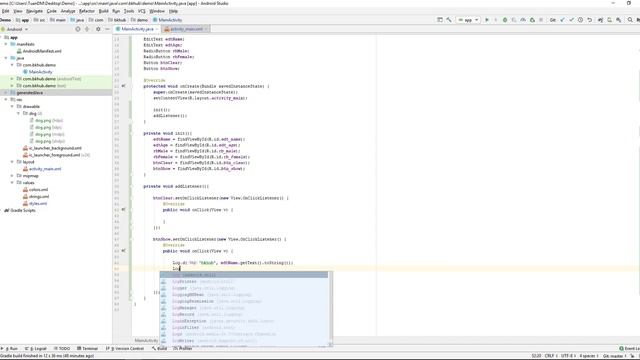640x360 pixels.
Task: Click the Profile app icon in toolbar
Action: click(523, 20)
